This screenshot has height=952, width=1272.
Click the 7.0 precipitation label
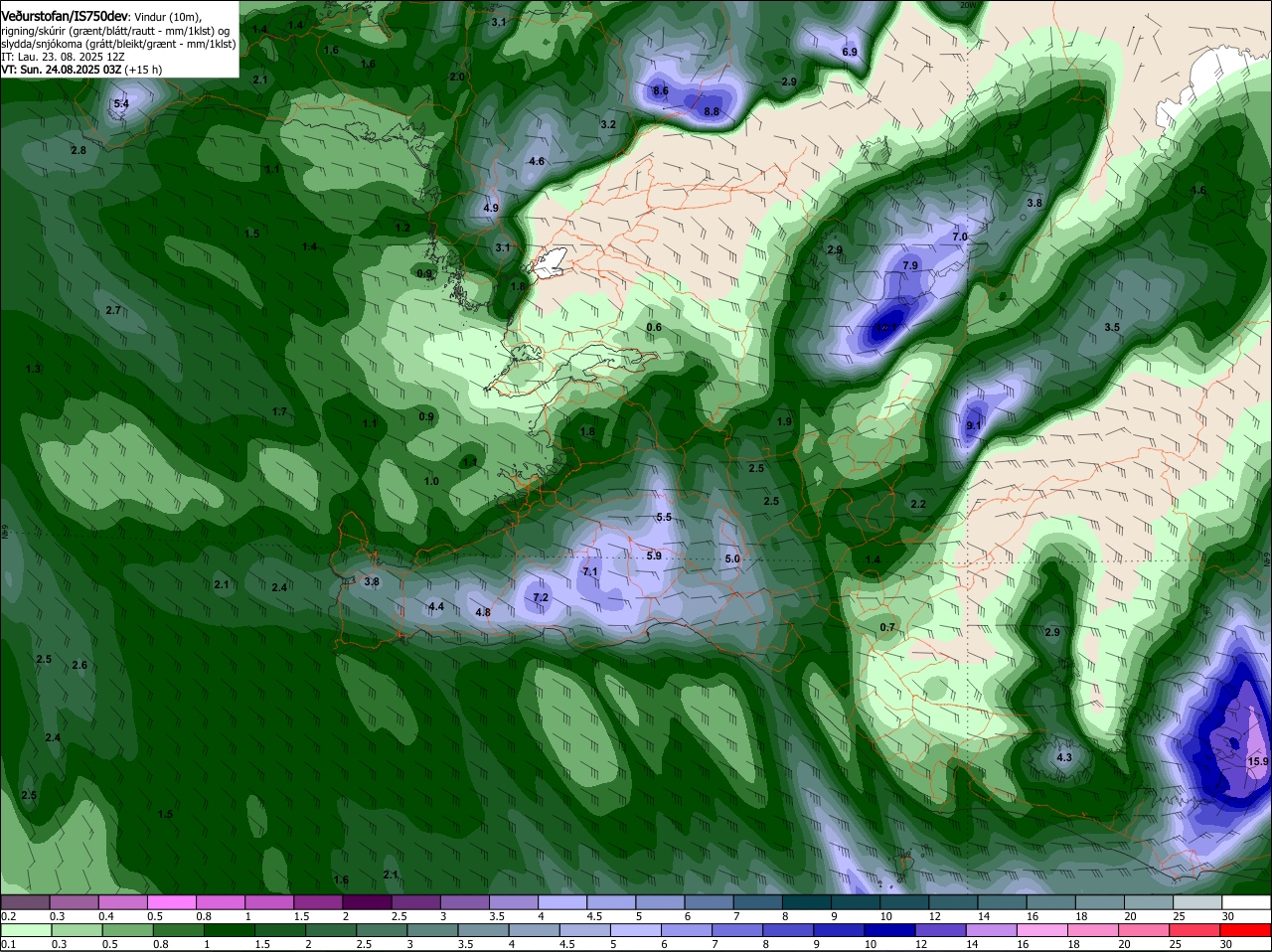960,237
